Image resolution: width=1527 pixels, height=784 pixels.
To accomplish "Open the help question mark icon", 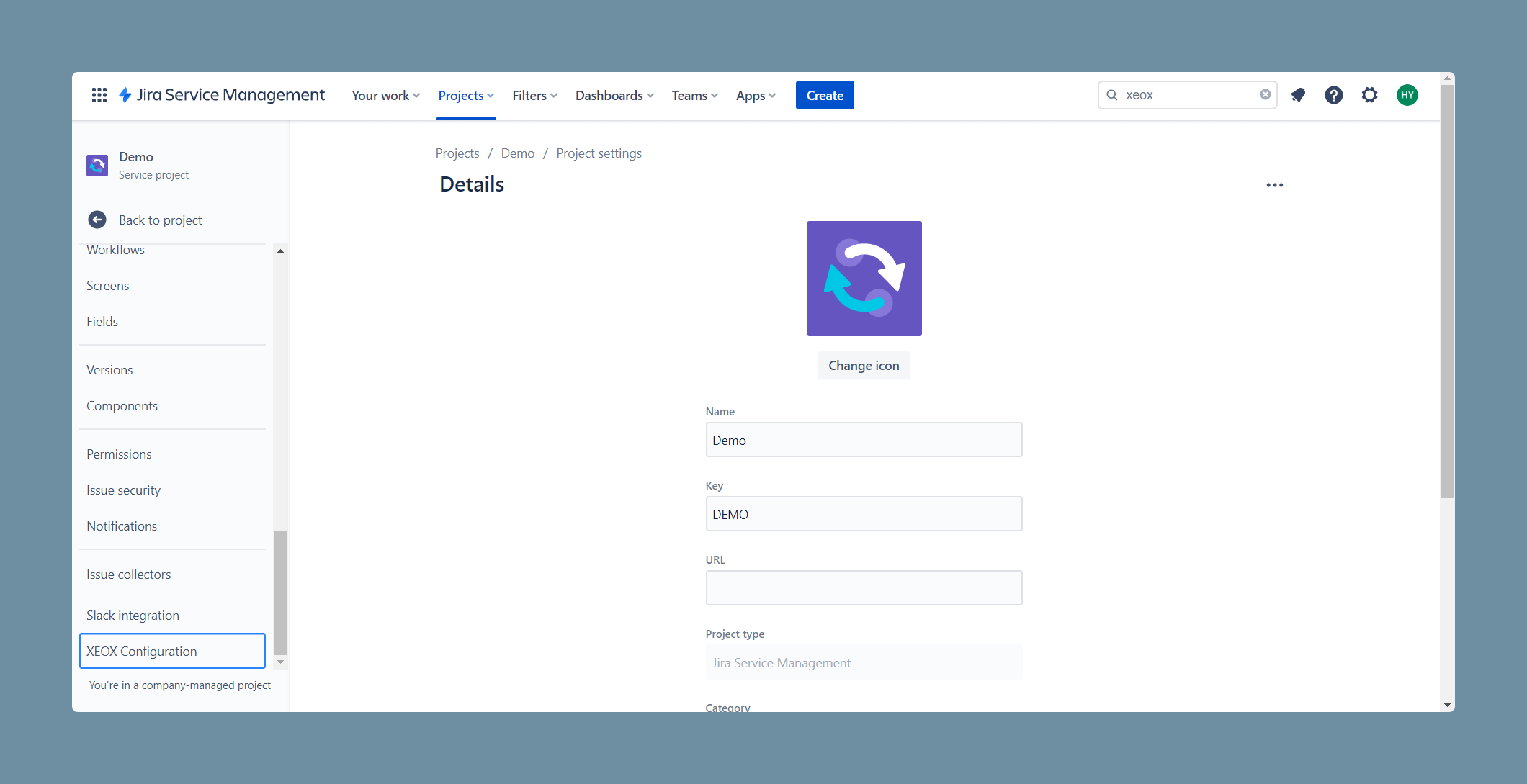I will [1334, 95].
